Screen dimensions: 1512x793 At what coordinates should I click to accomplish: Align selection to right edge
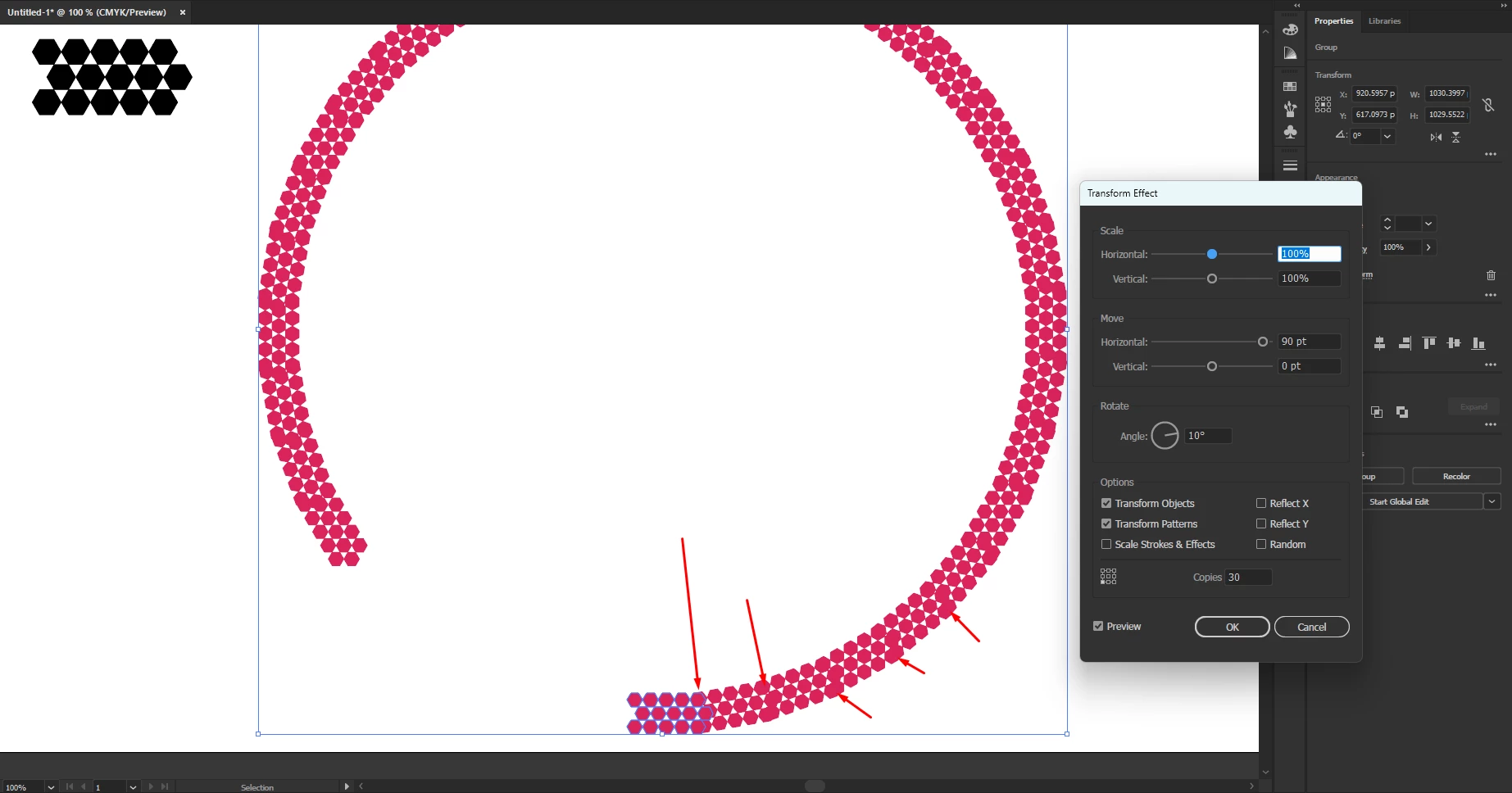tap(1405, 343)
